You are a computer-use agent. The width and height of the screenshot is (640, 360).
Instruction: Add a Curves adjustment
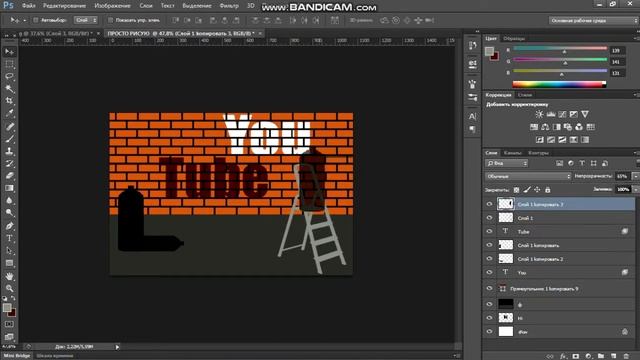click(x=562, y=114)
